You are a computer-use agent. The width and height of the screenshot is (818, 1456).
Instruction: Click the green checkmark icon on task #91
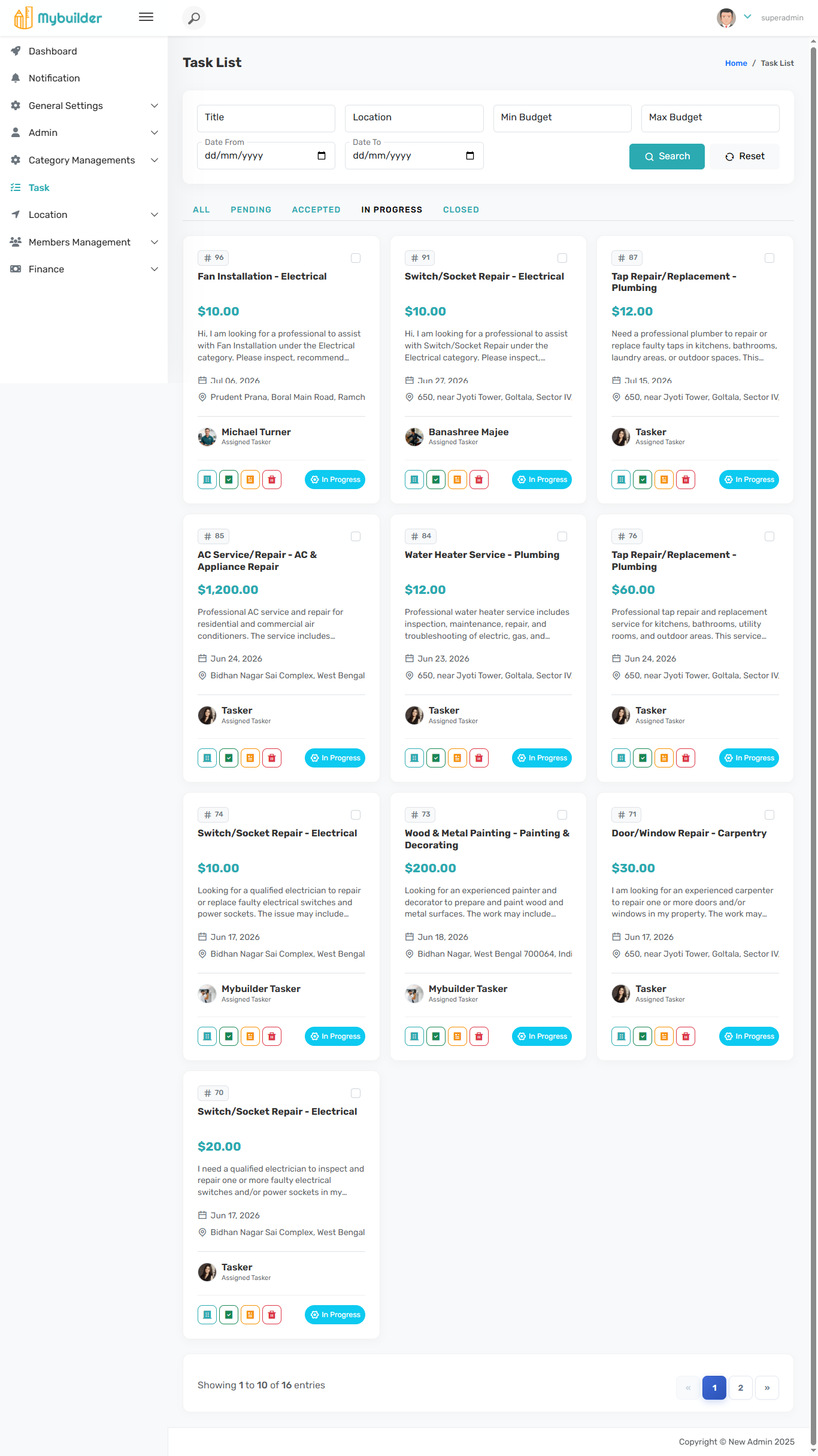[x=436, y=480]
